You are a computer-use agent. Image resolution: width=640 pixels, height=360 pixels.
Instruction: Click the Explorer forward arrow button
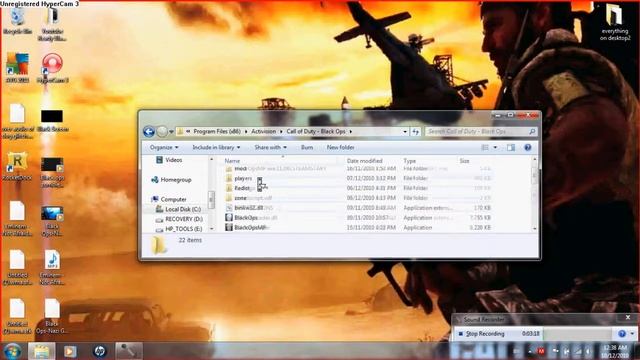pos(162,132)
